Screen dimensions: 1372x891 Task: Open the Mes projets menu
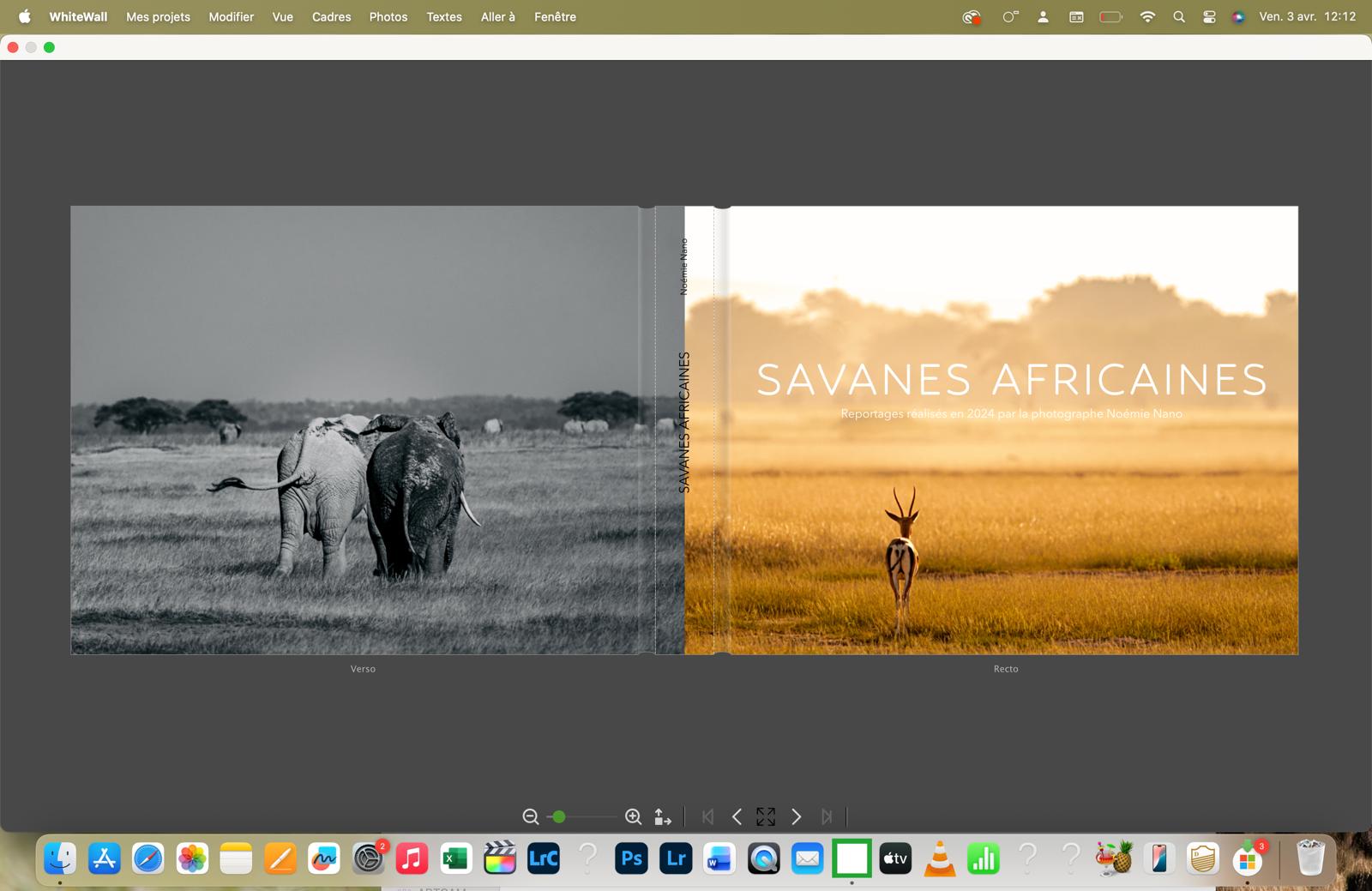point(158,16)
